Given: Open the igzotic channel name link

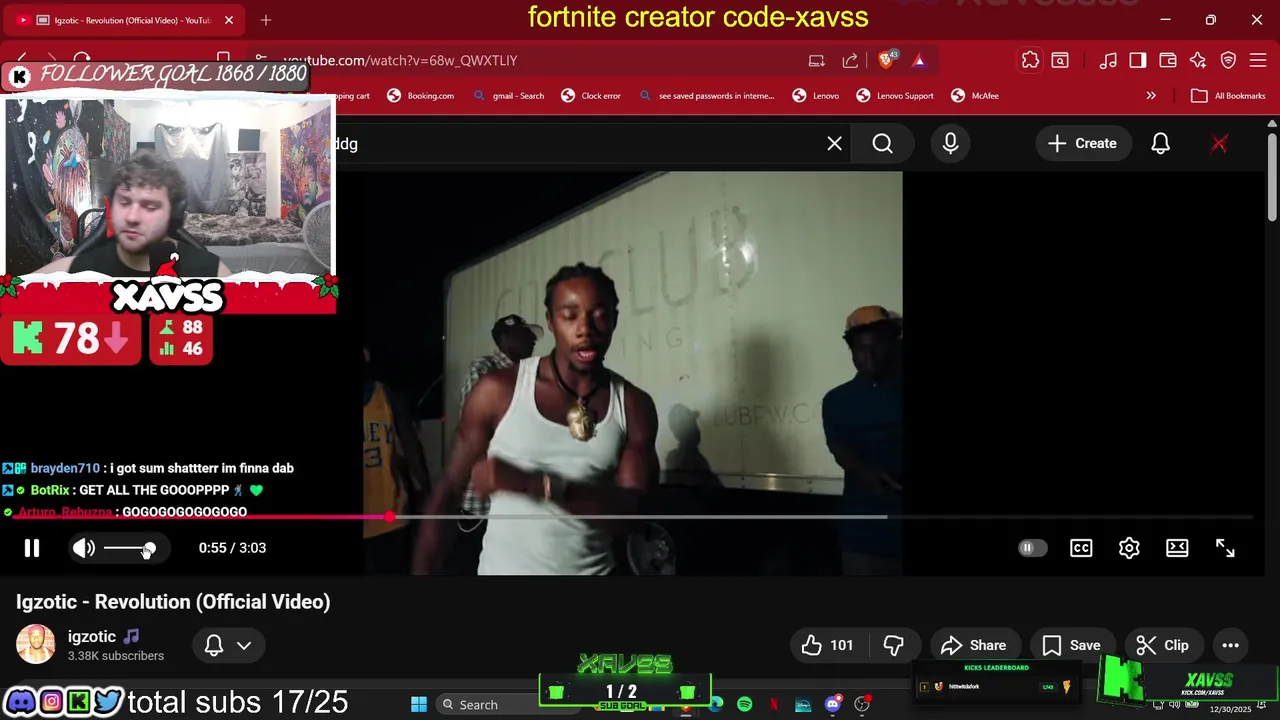Looking at the screenshot, I should [x=92, y=636].
